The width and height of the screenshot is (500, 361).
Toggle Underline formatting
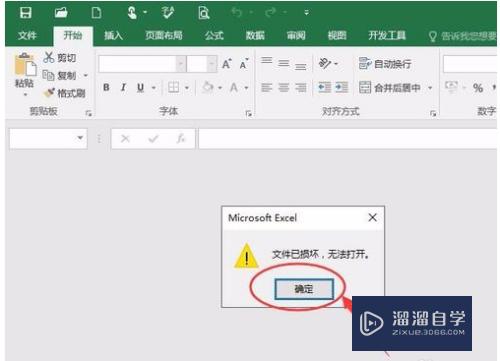[140, 88]
